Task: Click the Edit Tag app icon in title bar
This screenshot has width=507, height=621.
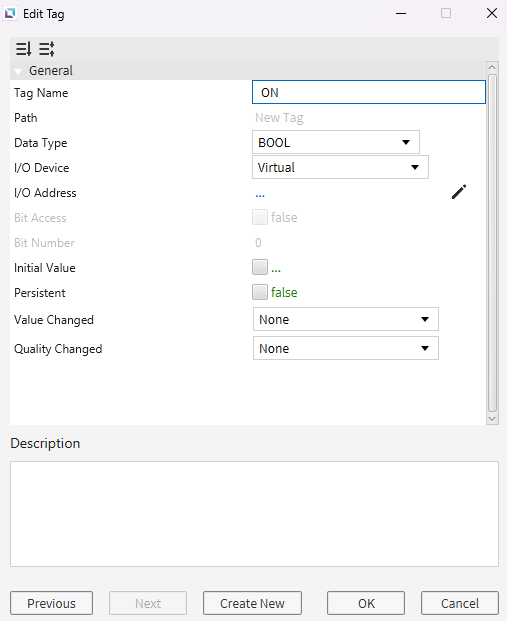Action: (x=10, y=13)
